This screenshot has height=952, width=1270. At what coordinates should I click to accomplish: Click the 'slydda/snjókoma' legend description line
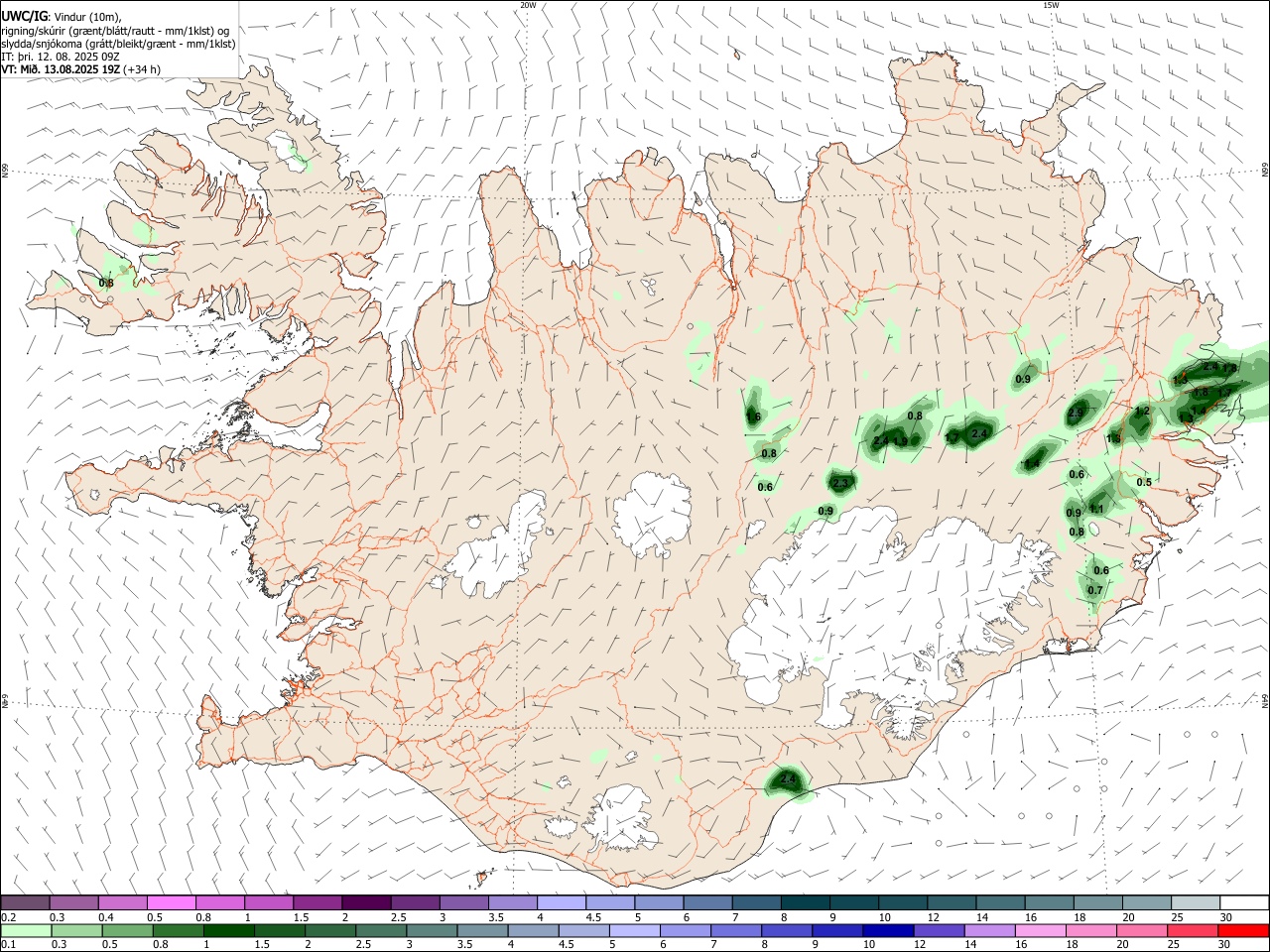(x=118, y=44)
